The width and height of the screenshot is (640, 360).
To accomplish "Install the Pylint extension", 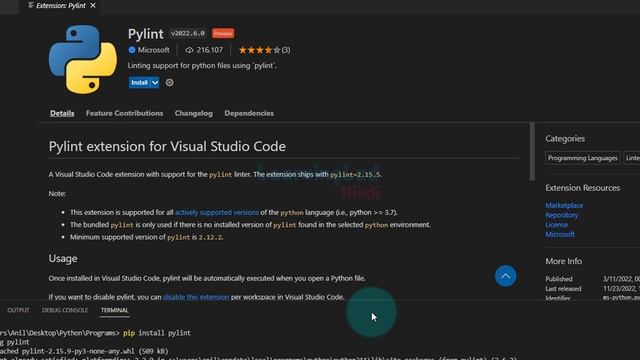I will 139,82.
